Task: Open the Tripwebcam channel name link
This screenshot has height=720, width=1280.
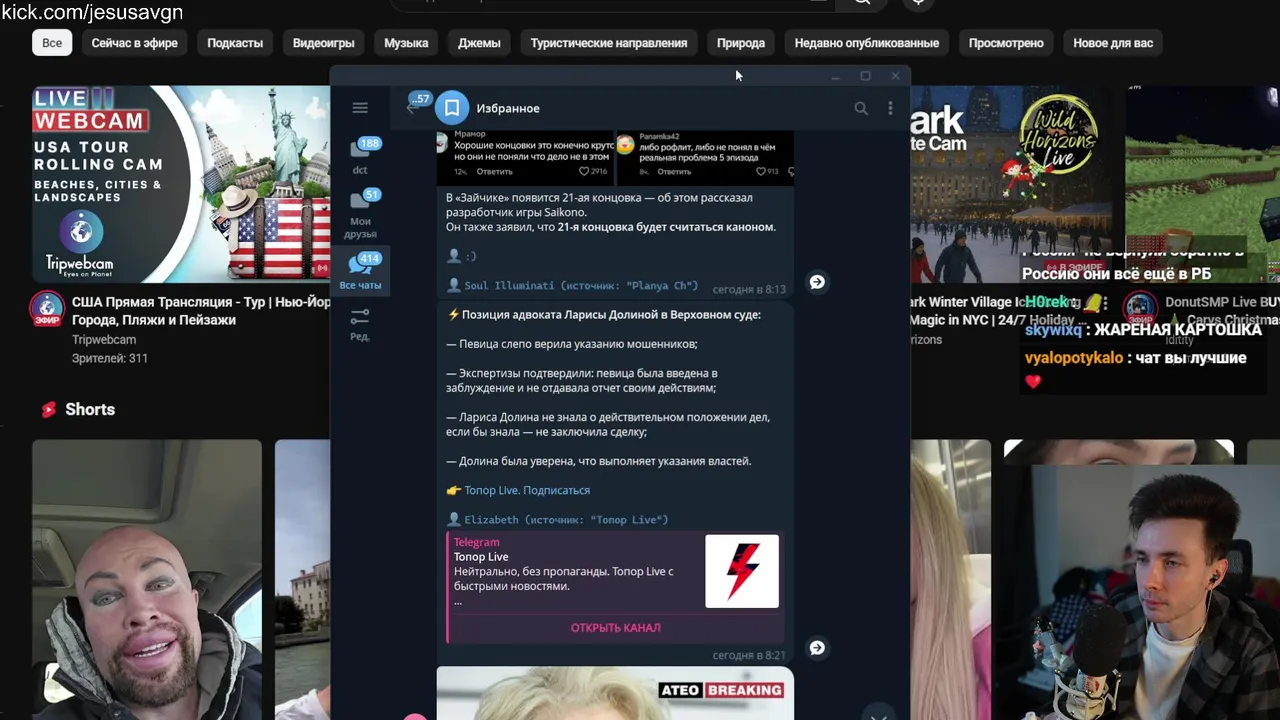Action: click(104, 340)
